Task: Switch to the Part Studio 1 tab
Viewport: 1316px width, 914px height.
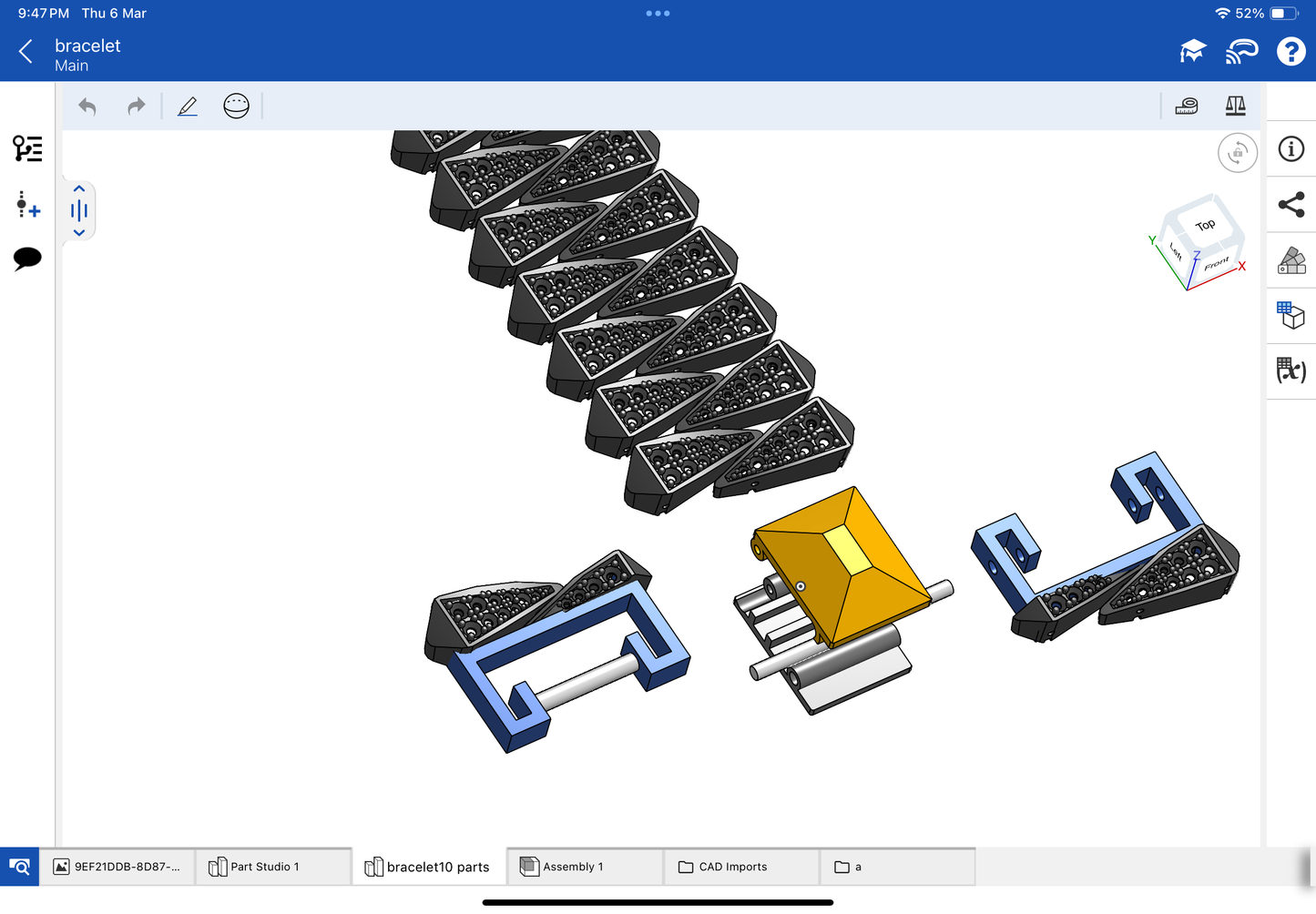Action: point(264,867)
